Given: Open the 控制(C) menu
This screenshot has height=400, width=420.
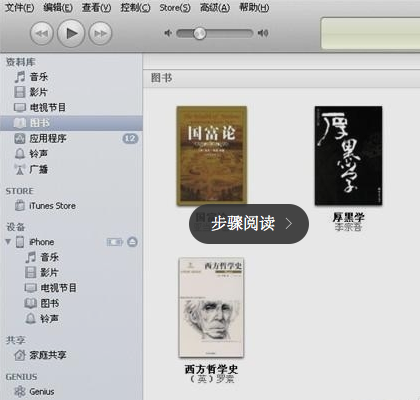Looking at the screenshot, I should coord(135,7).
